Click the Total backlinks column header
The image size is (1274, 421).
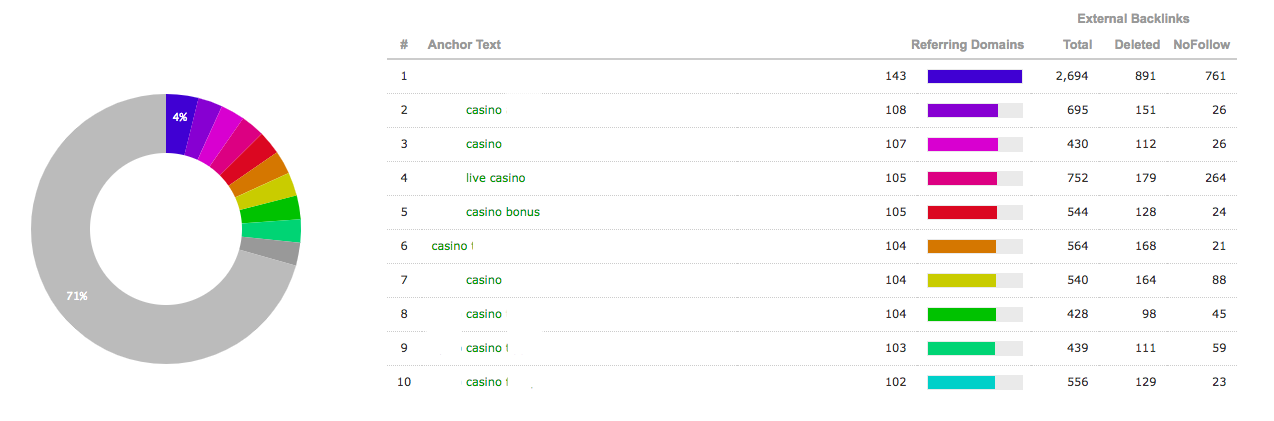(x=1077, y=45)
